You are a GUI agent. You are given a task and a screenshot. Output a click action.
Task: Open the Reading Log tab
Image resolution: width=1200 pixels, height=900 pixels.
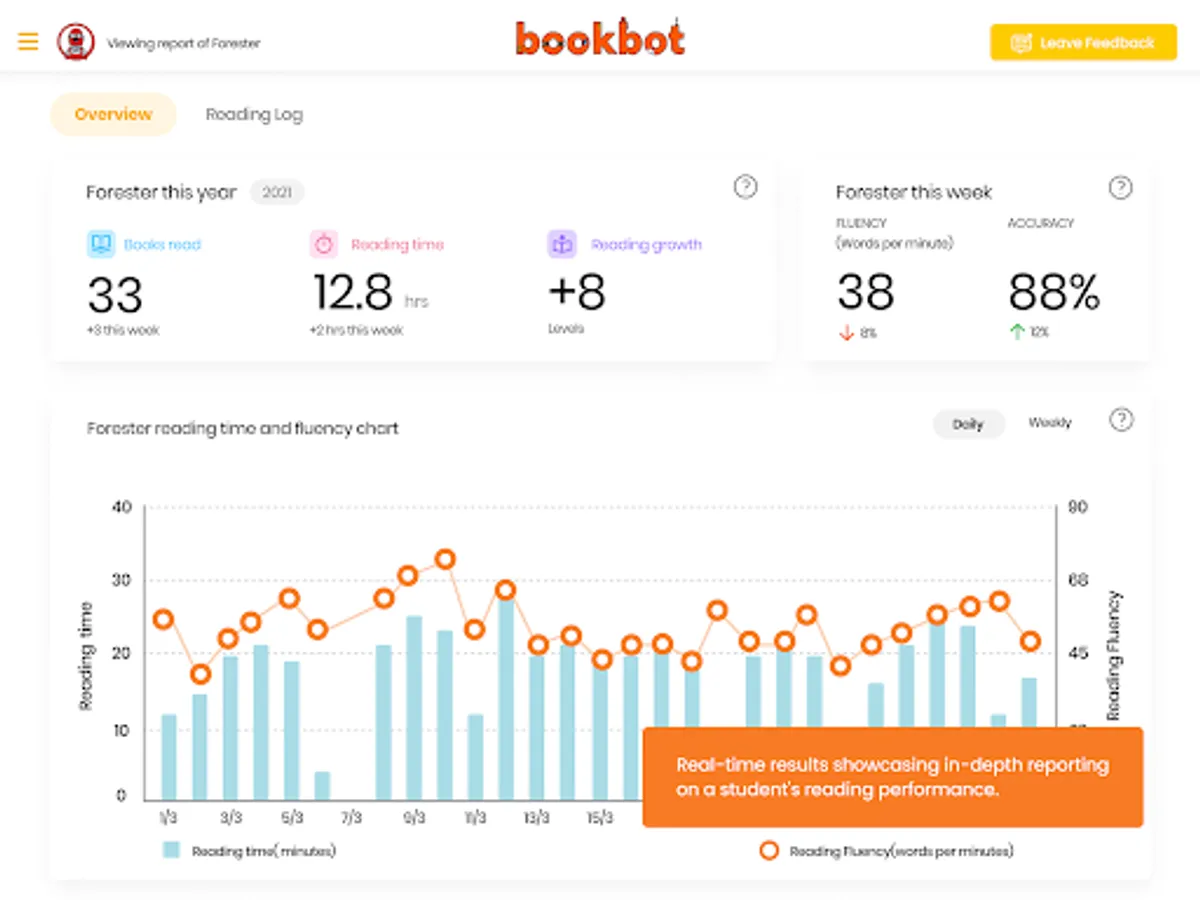pyautogui.click(x=254, y=114)
